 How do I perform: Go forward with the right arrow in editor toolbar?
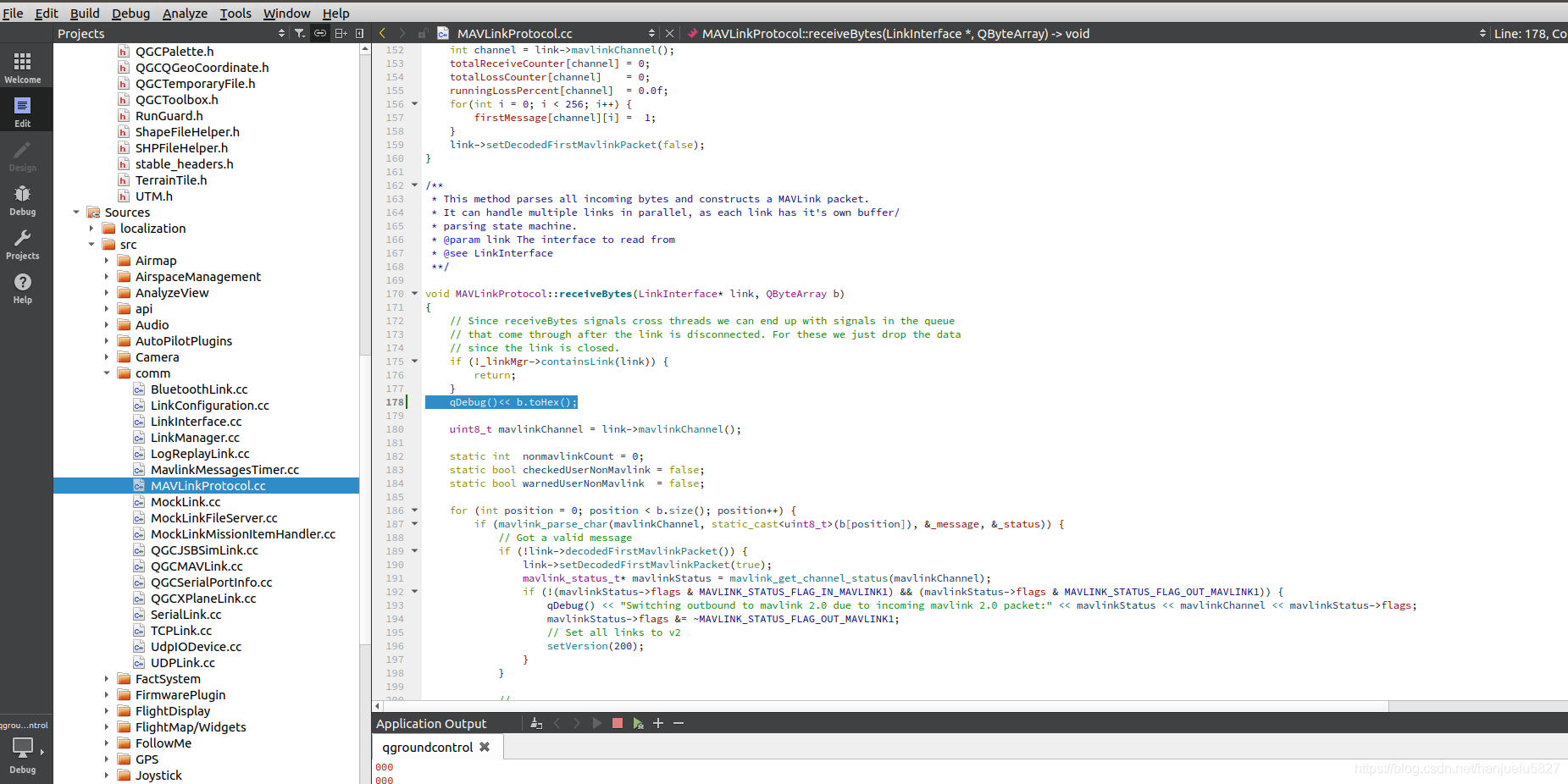[x=402, y=33]
